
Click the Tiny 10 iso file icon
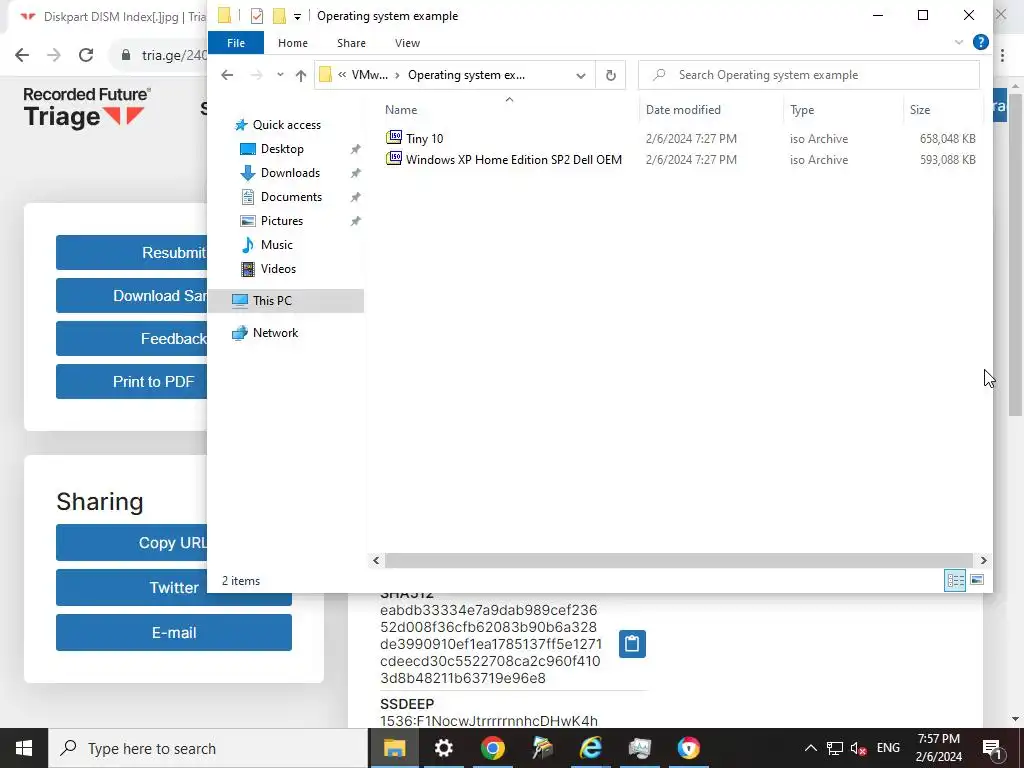pyautogui.click(x=394, y=138)
